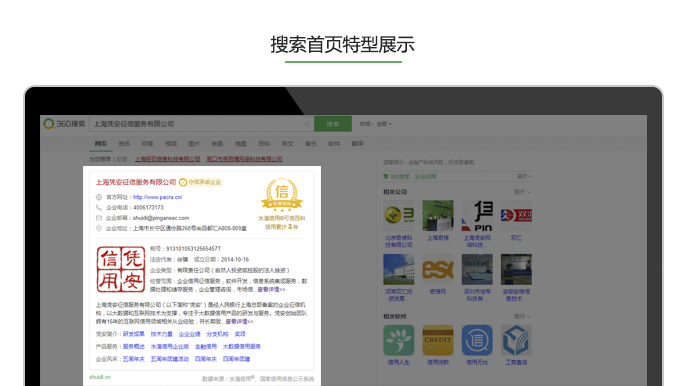Open the 技术力量 link
The image size is (686, 386).
(x=161, y=334)
